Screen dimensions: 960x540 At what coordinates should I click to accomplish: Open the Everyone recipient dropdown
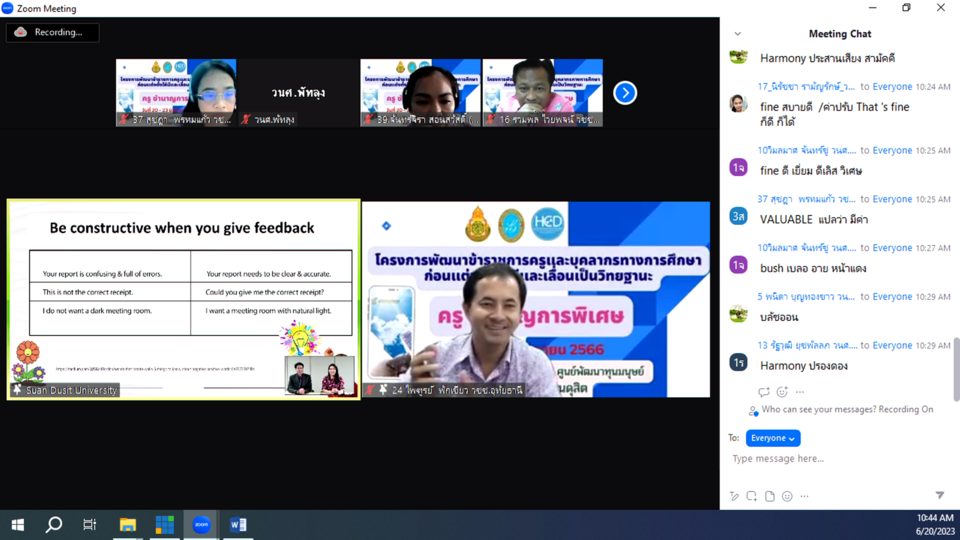(x=773, y=438)
